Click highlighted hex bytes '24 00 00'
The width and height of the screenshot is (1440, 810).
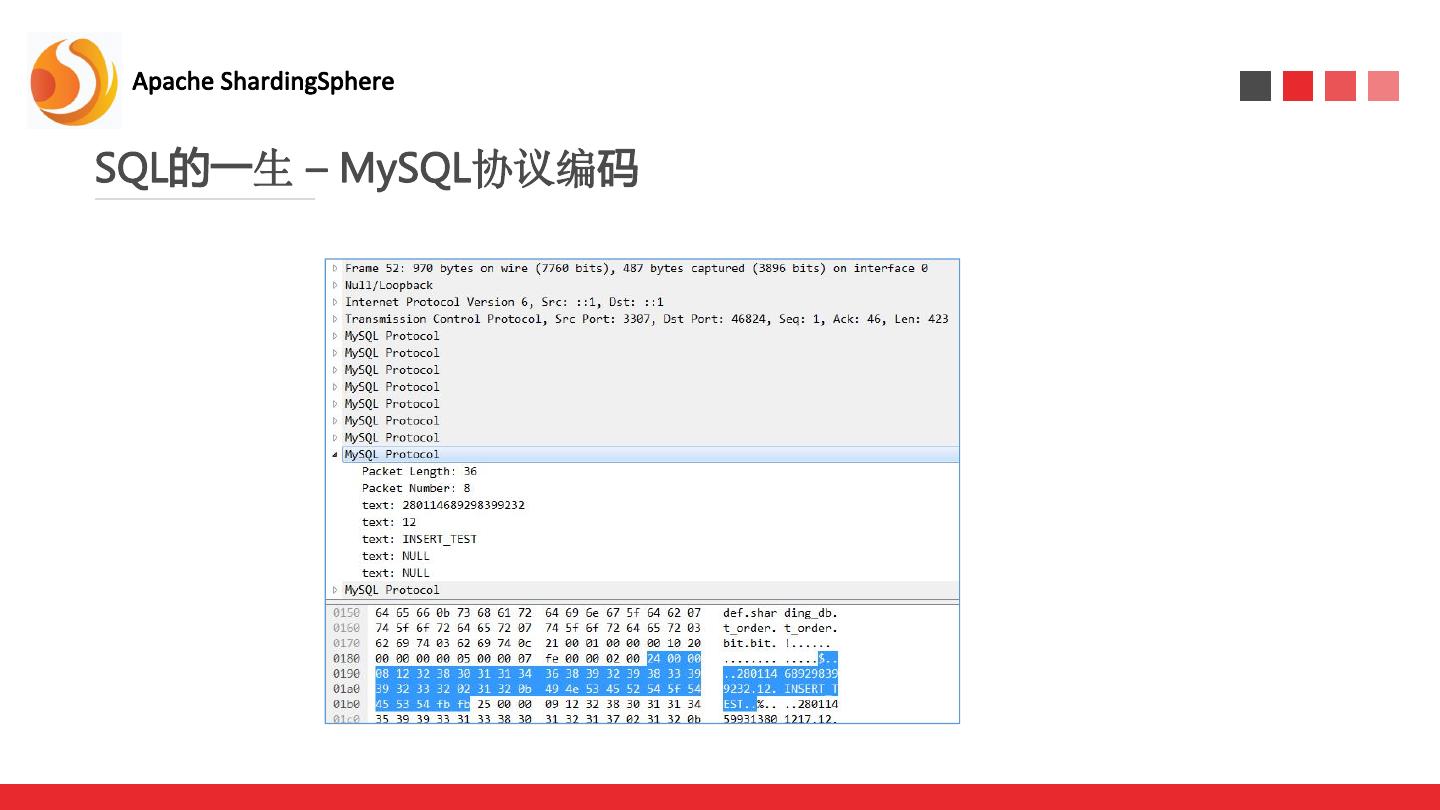(x=674, y=659)
